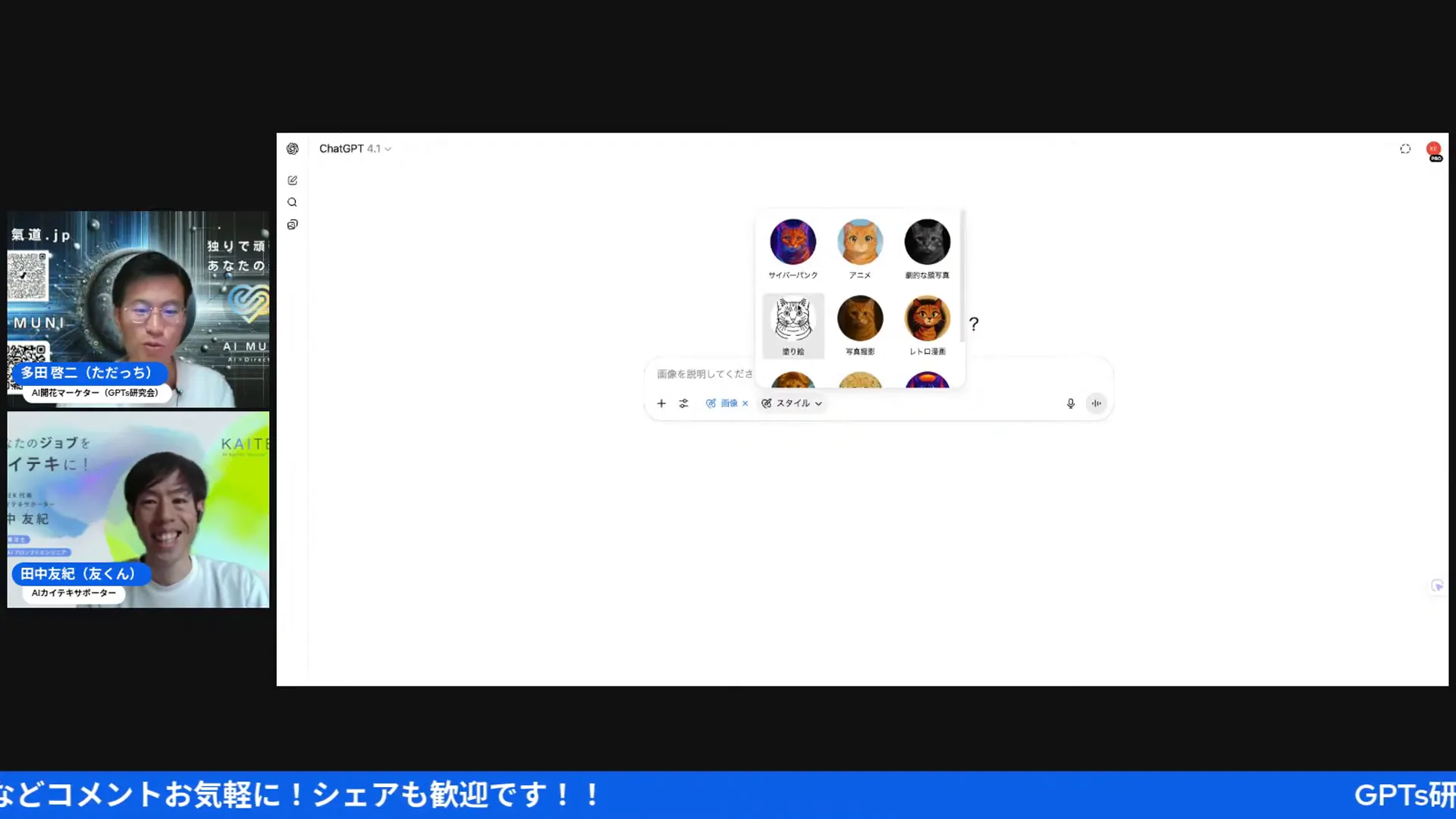
Task: Choose the レトロ漫画 retro comic style
Action: (x=927, y=325)
